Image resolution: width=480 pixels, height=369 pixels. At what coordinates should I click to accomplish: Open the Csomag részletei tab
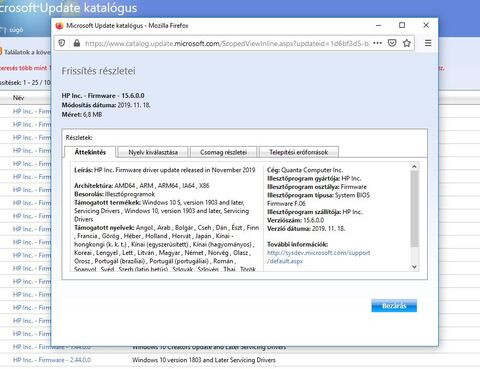click(223, 152)
